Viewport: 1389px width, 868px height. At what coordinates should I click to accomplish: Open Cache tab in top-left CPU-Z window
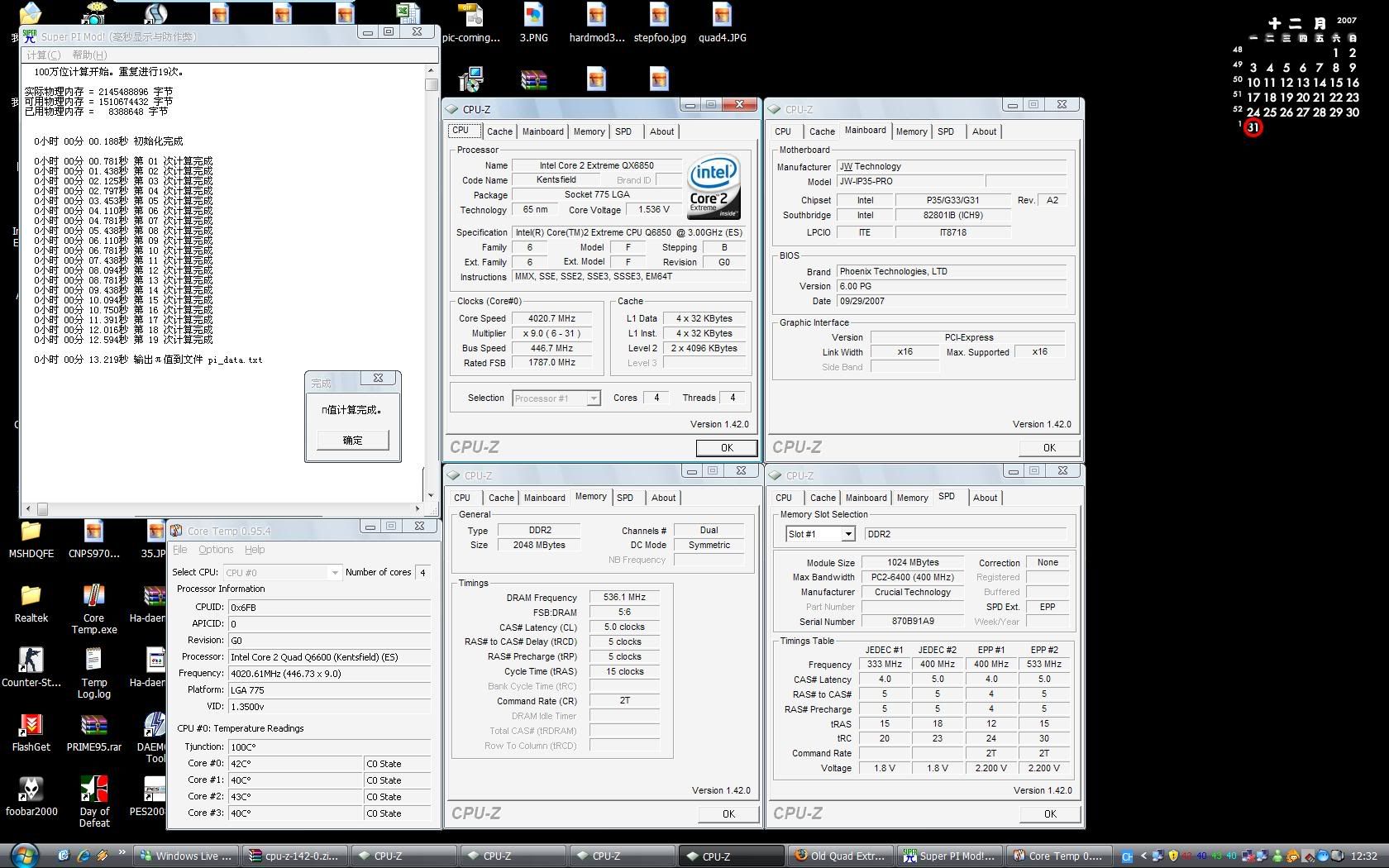tap(499, 131)
